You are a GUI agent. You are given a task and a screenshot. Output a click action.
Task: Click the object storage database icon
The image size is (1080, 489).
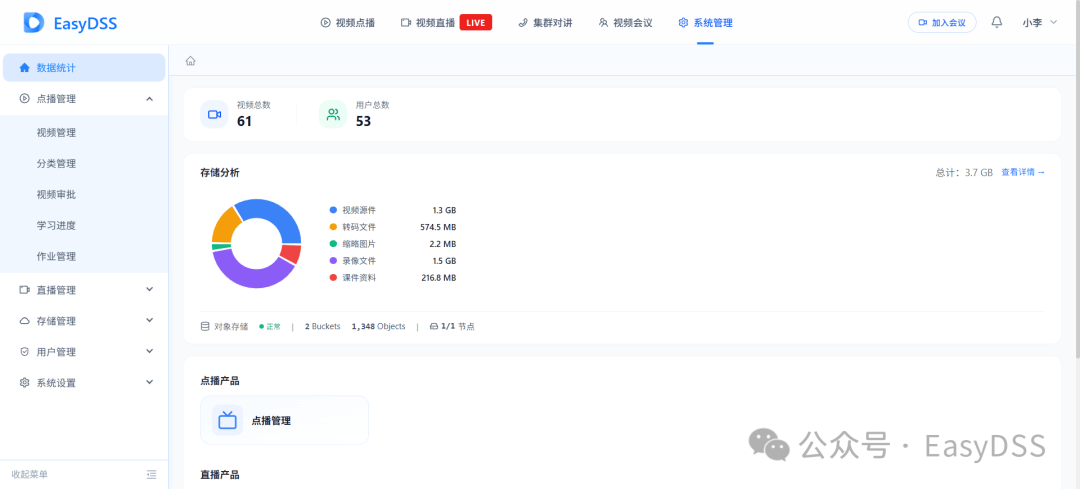point(205,326)
